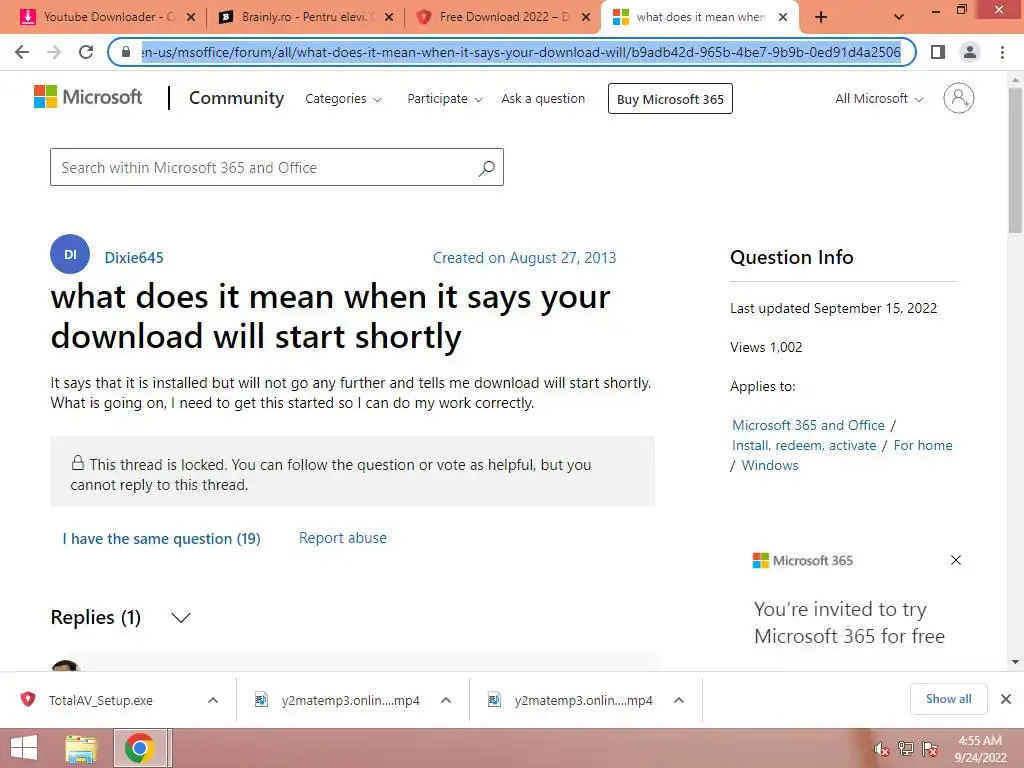1024x768 pixels.
Task: Close the downloads bar
Action: point(1006,699)
